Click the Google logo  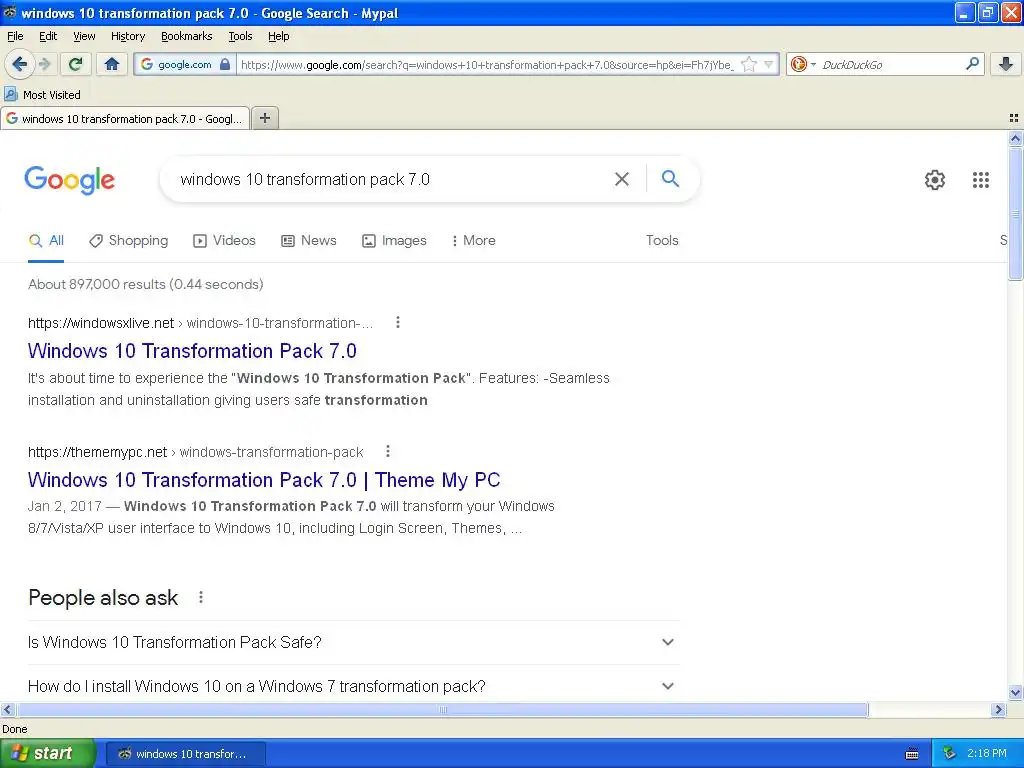70,180
